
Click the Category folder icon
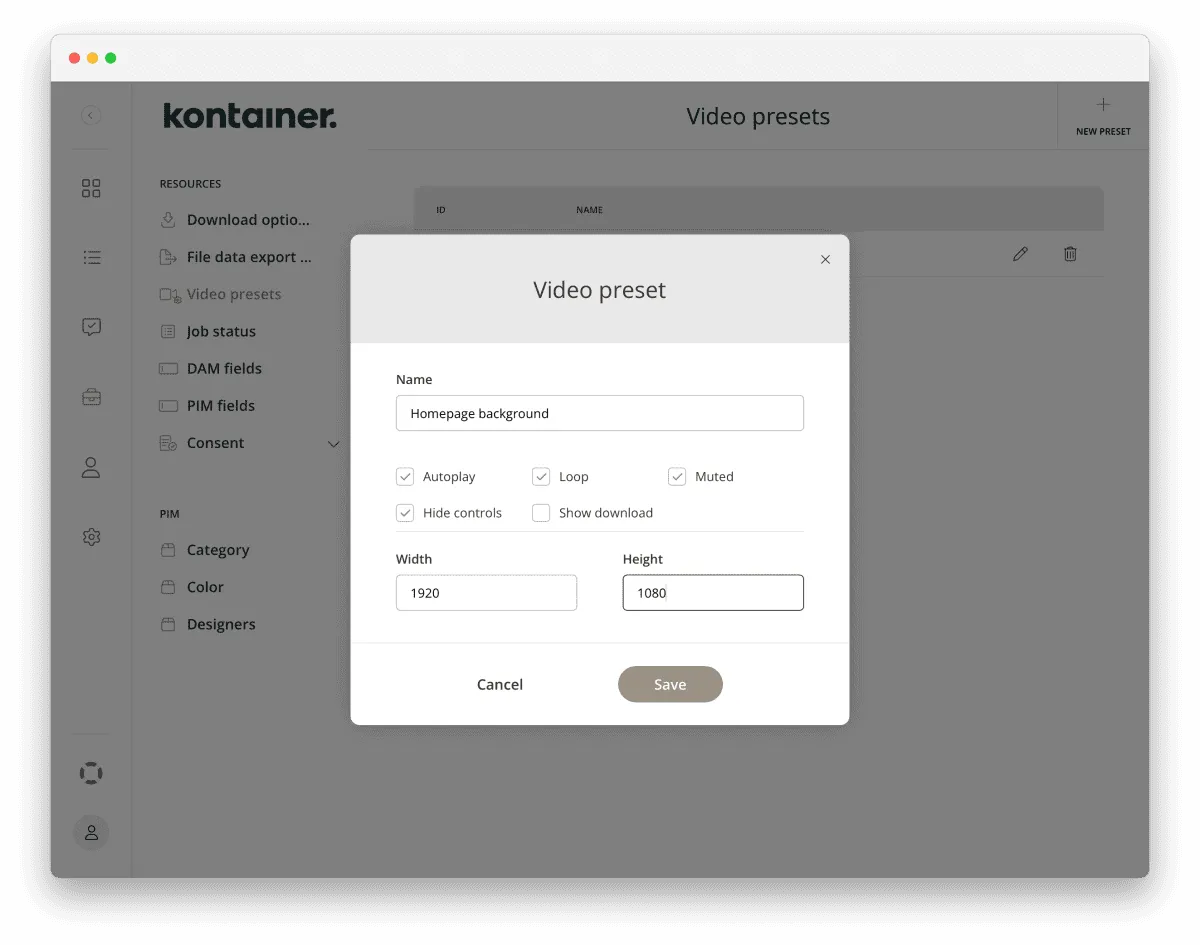click(x=168, y=550)
